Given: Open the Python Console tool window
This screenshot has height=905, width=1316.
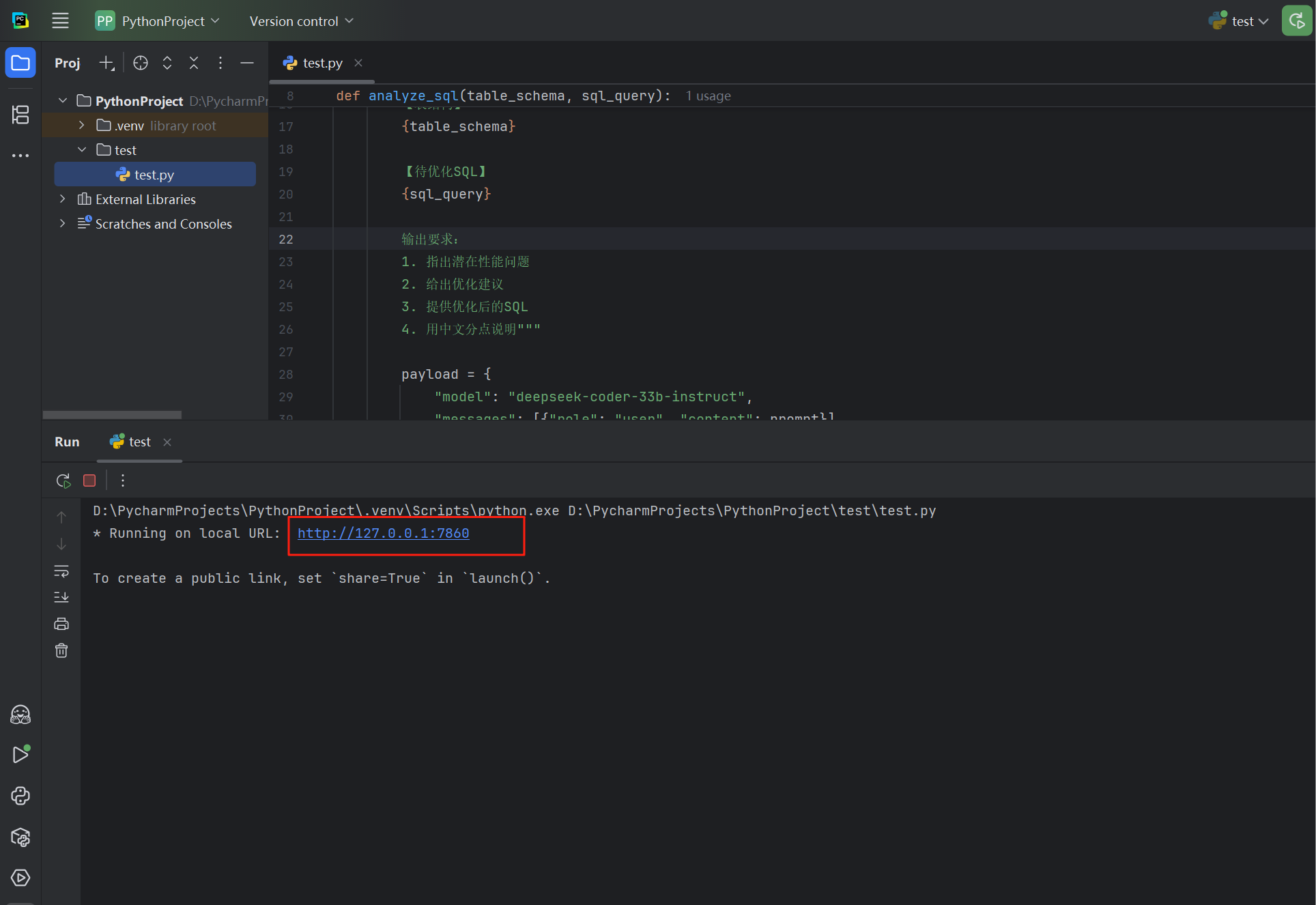Looking at the screenshot, I should point(20,796).
